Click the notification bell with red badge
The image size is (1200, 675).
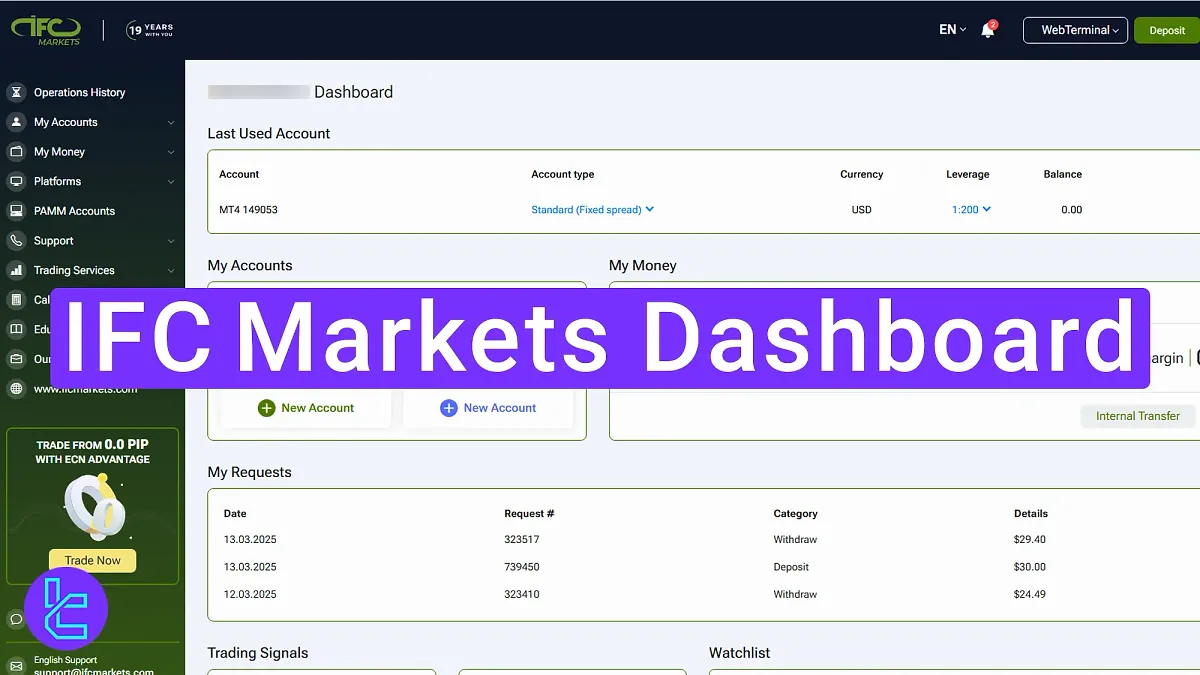click(988, 30)
